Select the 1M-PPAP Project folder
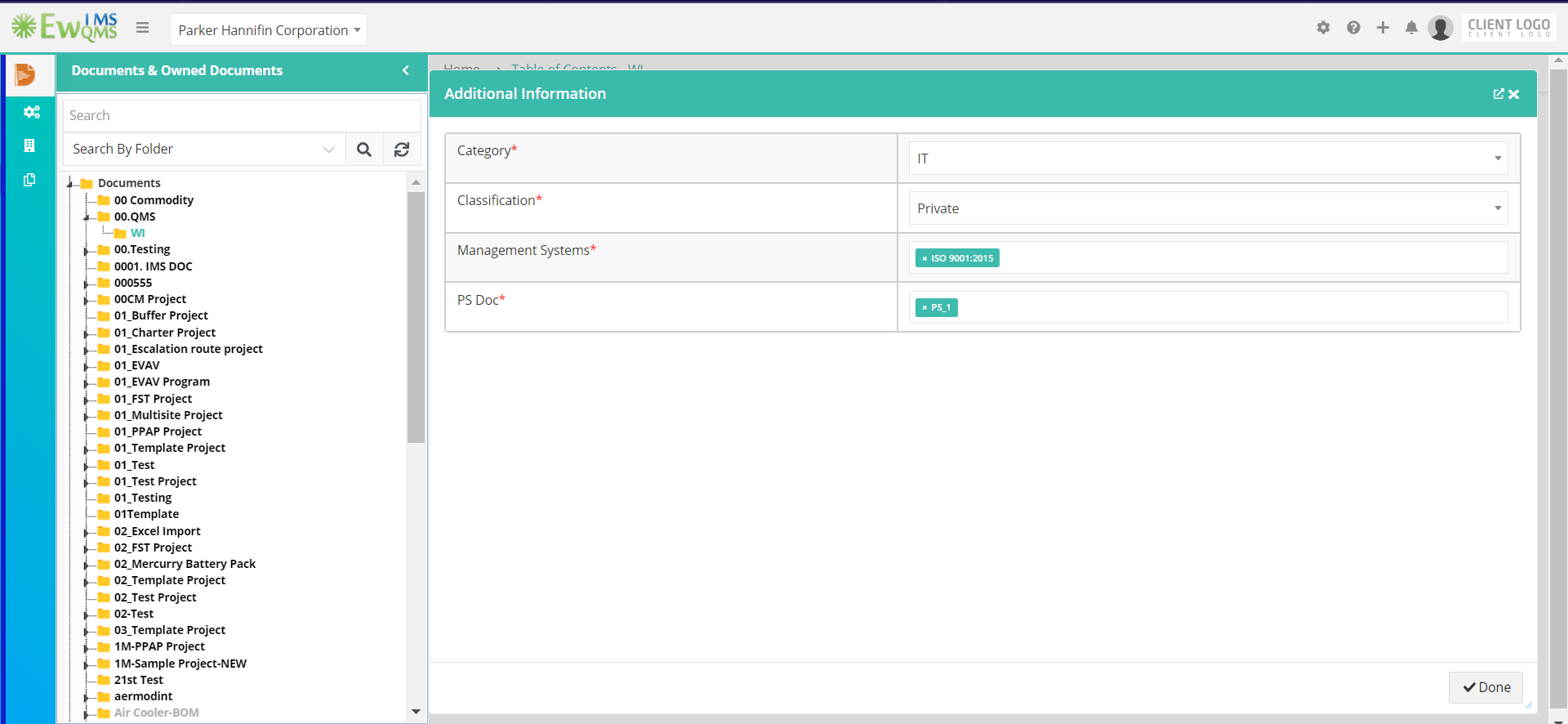The width and height of the screenshot is (1568, 724). (x=159, y=646)
